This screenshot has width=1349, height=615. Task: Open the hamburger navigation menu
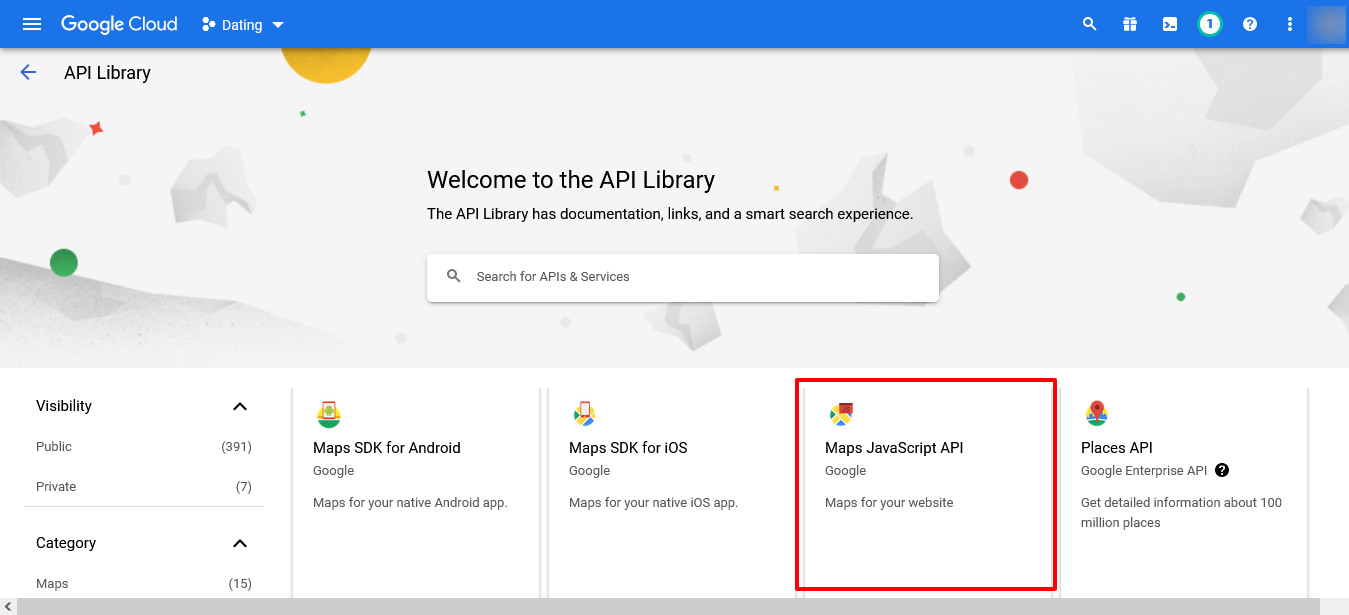[32, 24]
